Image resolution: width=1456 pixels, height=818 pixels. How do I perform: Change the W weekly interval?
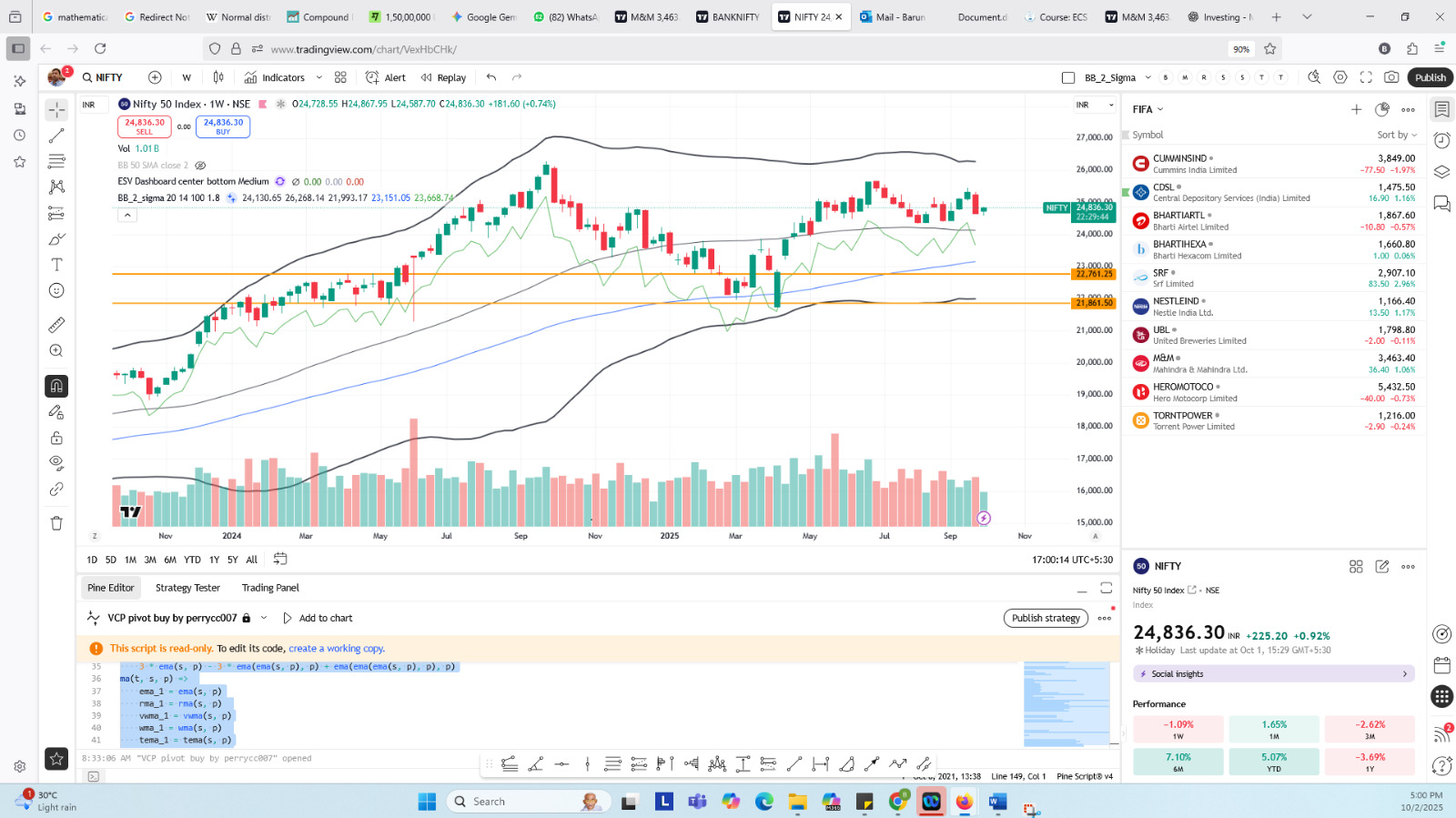point(187,77)
